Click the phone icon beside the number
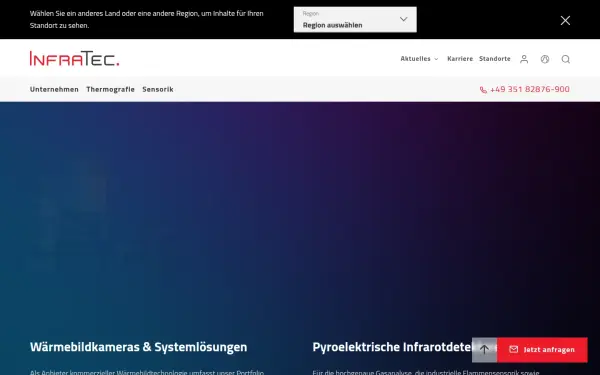Viewport: 600px width, 375px height. [483, 90]
